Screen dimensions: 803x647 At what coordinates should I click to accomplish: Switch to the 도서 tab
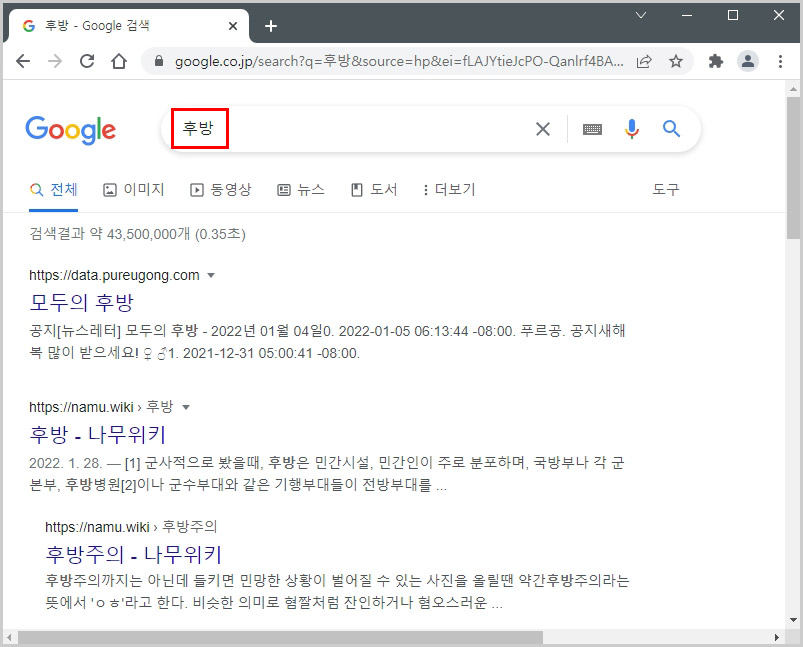(x=374, y=190)
